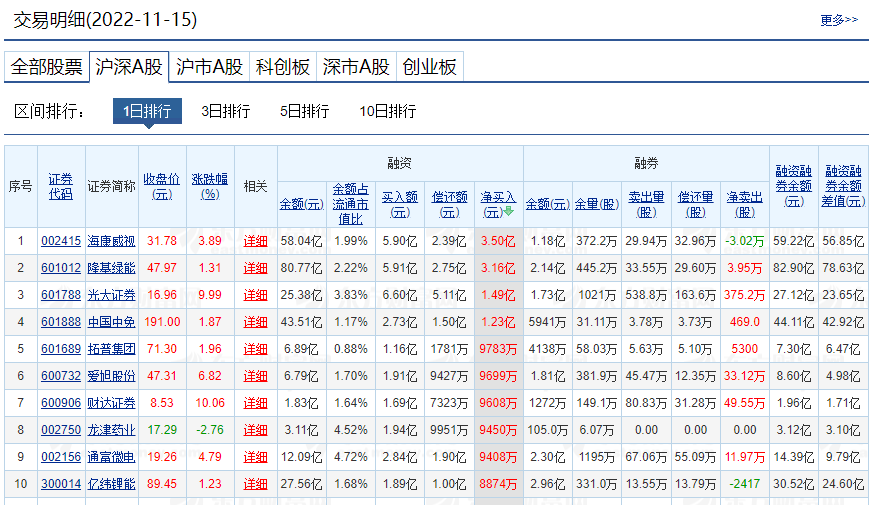Select 5日排行 ranking
The image size is (874, 505).
(304, 111)
